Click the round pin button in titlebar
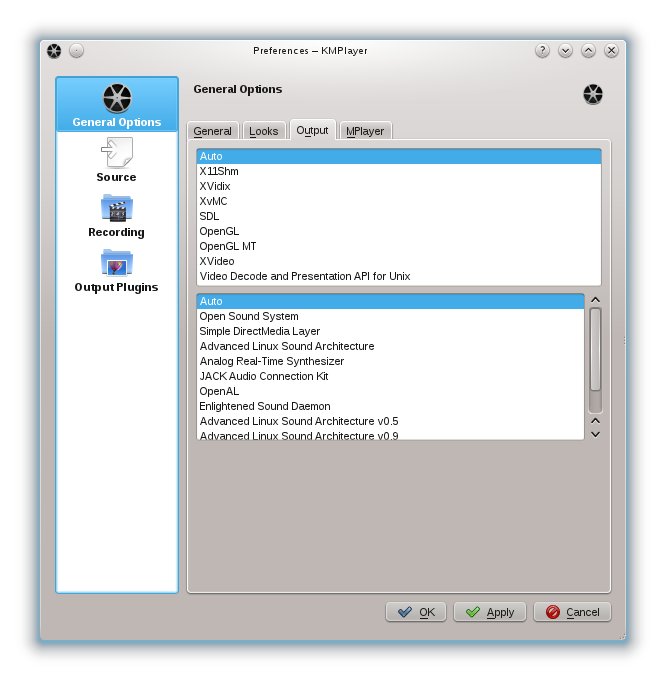Screen dimensions: 666x680 [76, 51]
